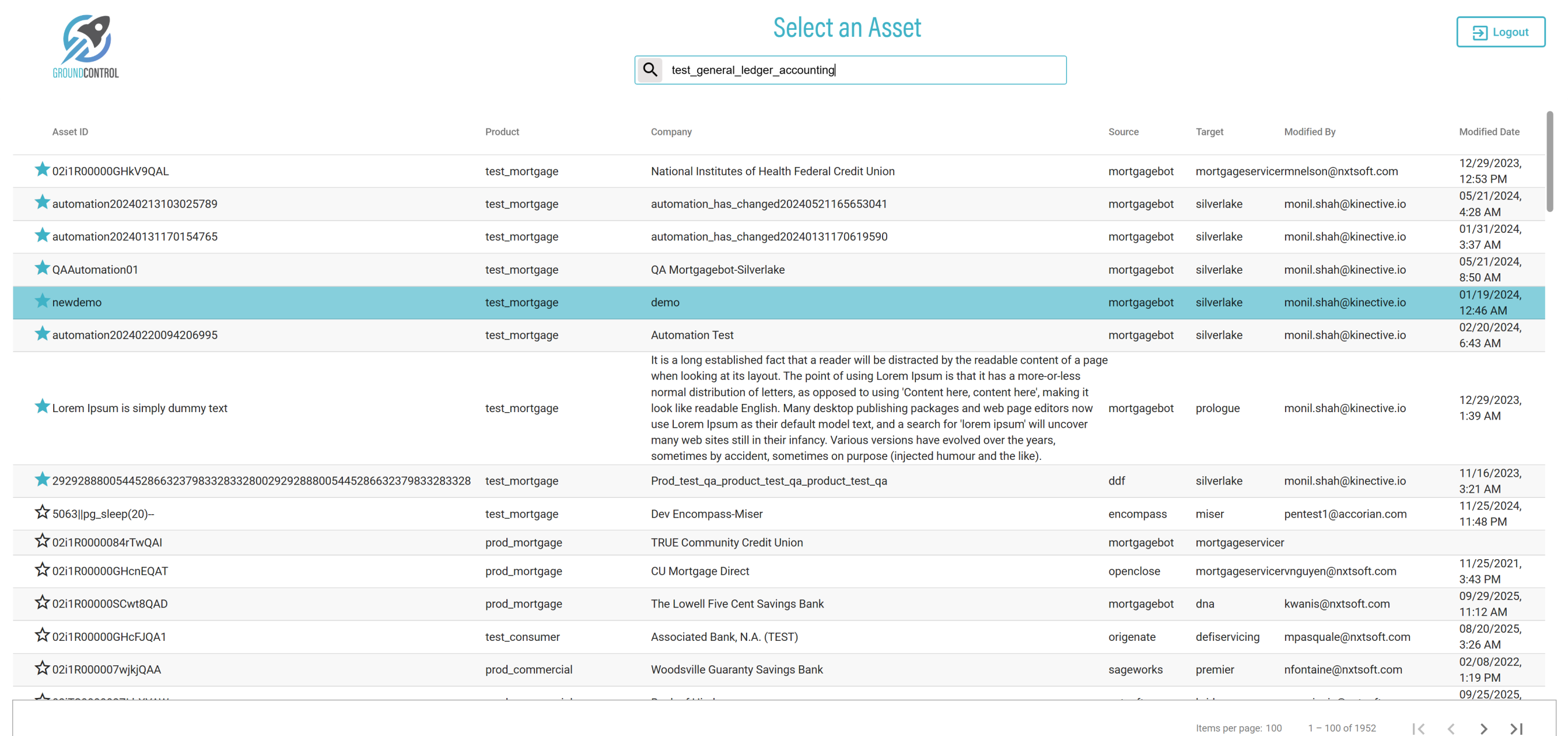1568x736 pixels.
Task: Jump to last page of assets
Action: (x=1515, y=728)
